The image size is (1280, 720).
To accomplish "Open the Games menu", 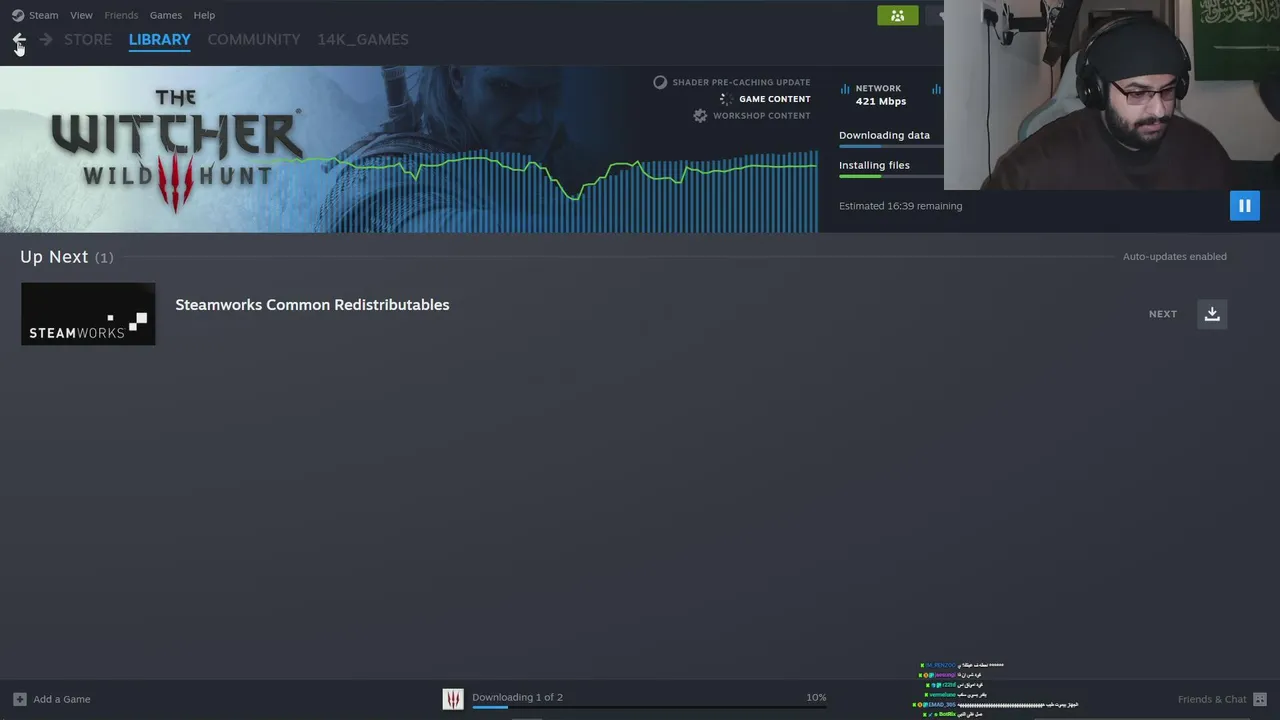I will coord(166,15).
